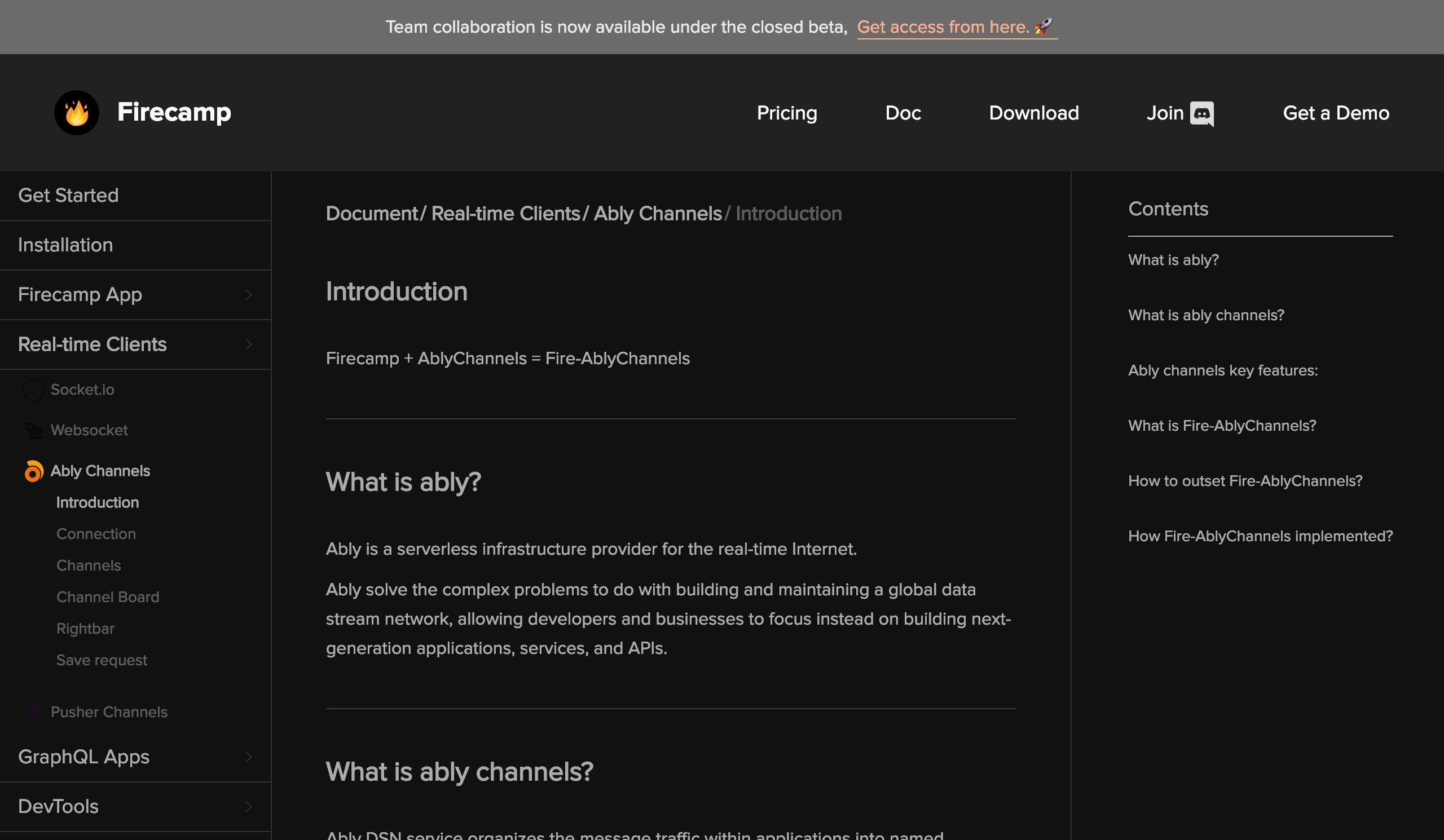Viewport: 1444px width, 840px height.
Task: Click the 'What is ably?' article heading
Action: (x=403, y=482)
